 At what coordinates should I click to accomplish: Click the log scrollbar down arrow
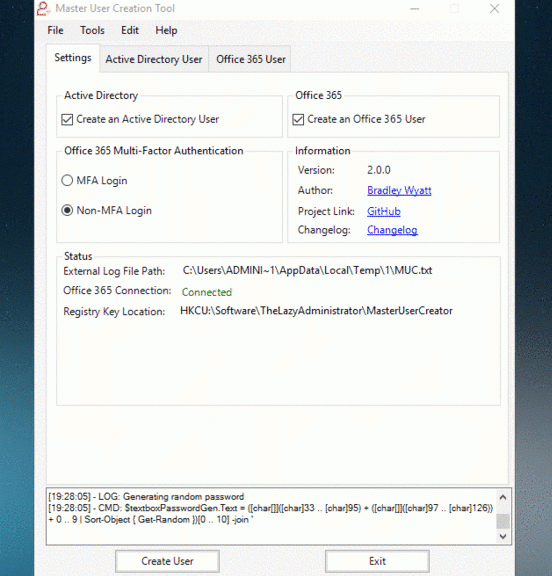click(x=503, y=536)
